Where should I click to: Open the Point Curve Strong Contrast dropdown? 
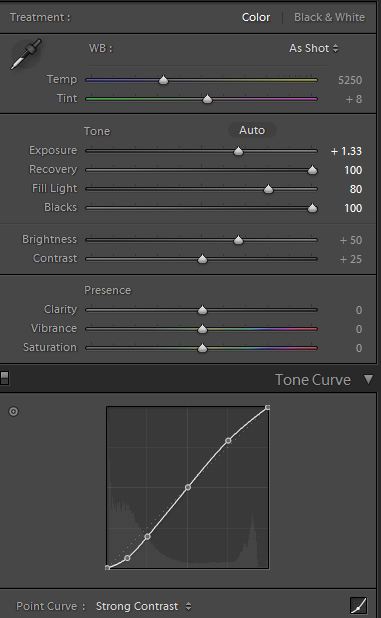coord(143,606)
